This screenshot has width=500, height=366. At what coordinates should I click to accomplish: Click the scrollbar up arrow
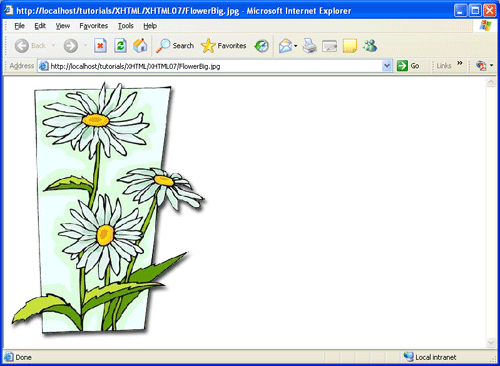coord(491,82)
